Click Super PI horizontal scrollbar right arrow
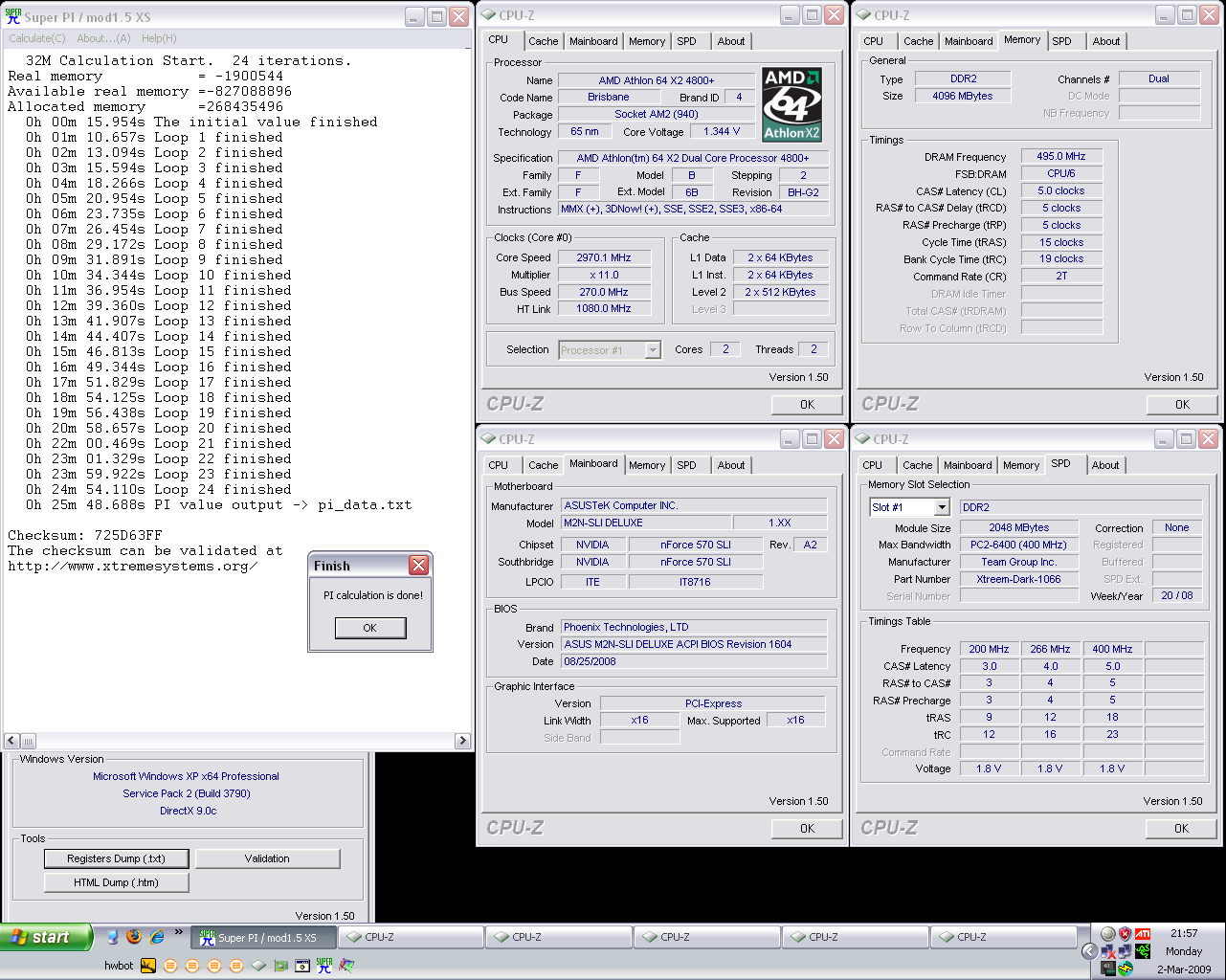Image resolution: width=1226 pixels, height=980 pixels. pos(462,741)
